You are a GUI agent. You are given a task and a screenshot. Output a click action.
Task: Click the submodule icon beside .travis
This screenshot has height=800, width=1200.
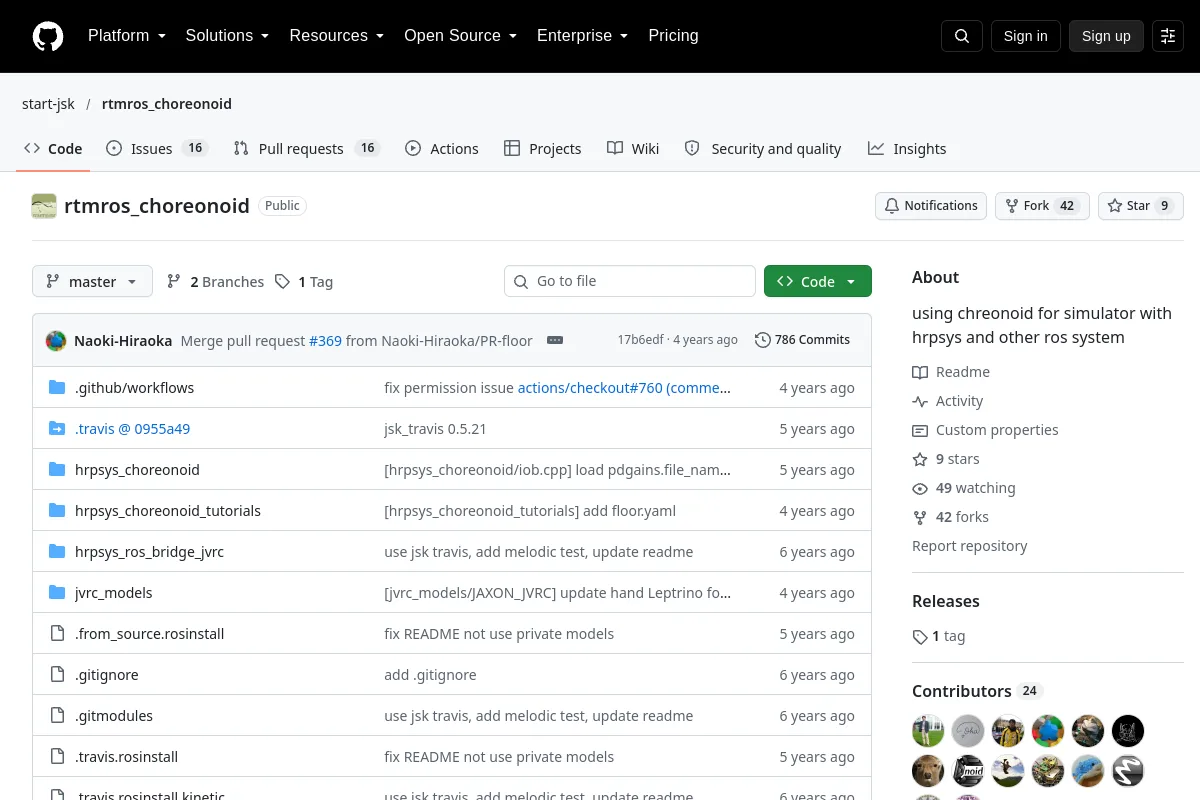coord(57,429)
